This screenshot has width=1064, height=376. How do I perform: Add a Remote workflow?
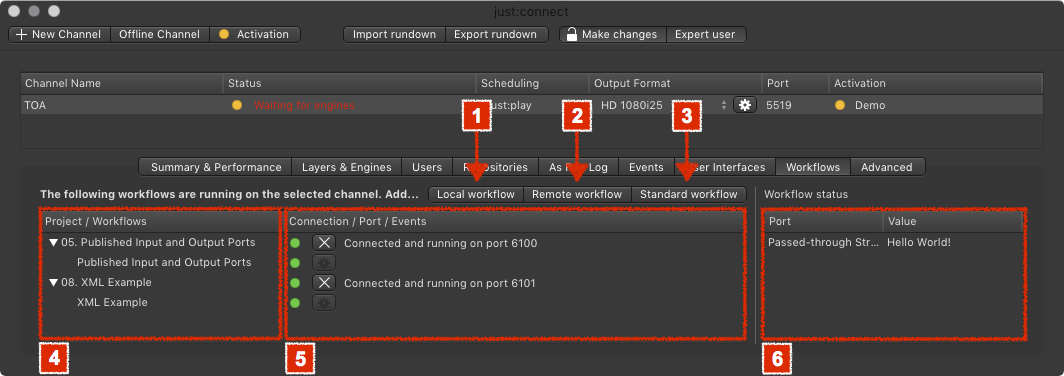tap(577, 194)
